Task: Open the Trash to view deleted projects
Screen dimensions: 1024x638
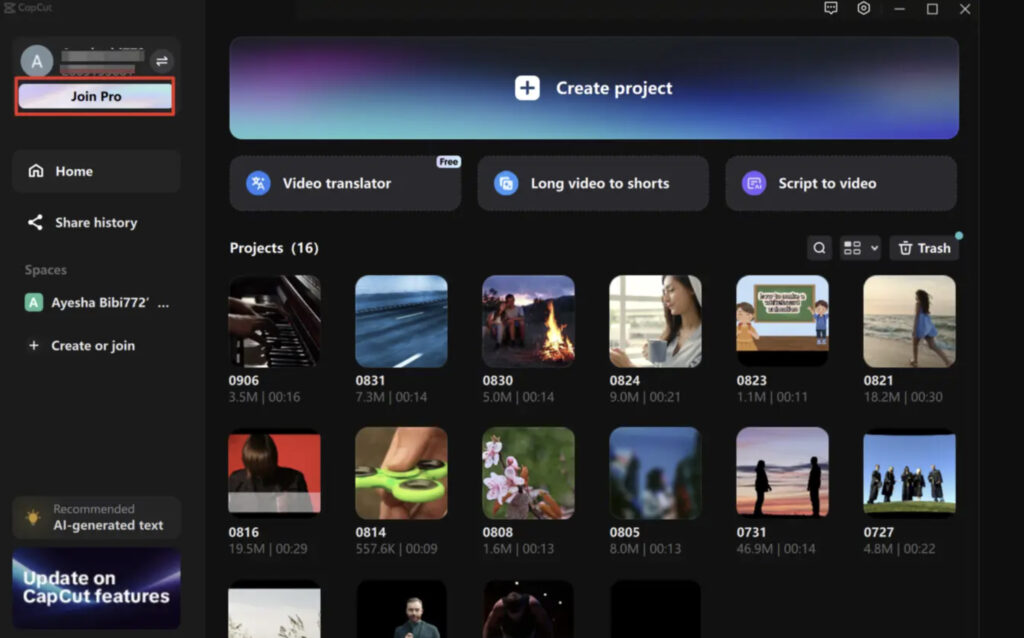Action: coord(923,247)
